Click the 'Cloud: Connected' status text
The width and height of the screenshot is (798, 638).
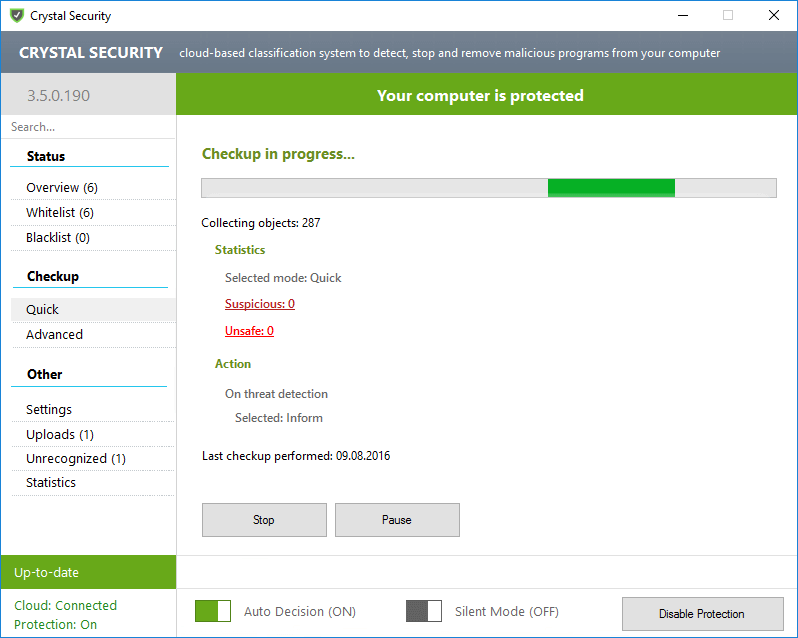[66, 605]
